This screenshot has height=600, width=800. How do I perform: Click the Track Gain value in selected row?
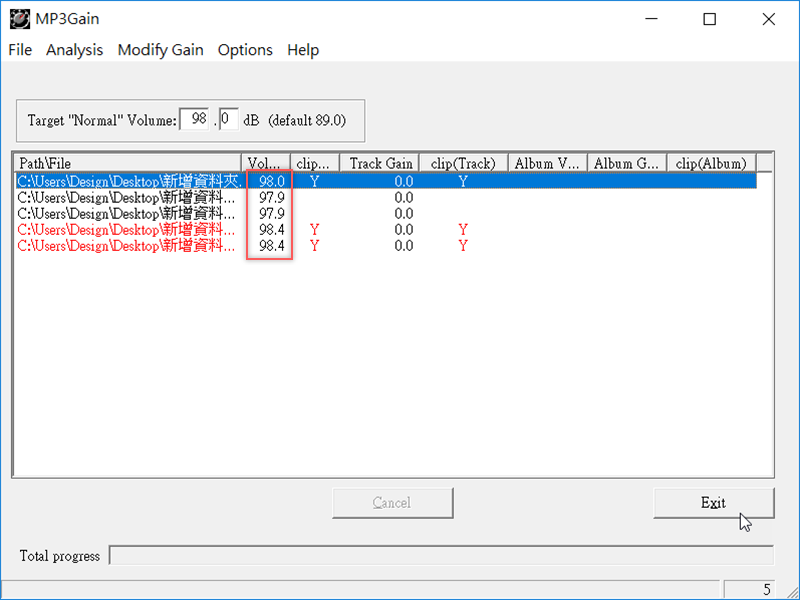pos(404,181)
